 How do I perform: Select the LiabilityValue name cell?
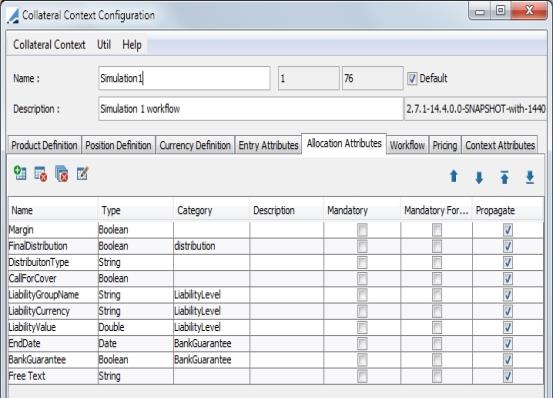[x=53, y=327]
